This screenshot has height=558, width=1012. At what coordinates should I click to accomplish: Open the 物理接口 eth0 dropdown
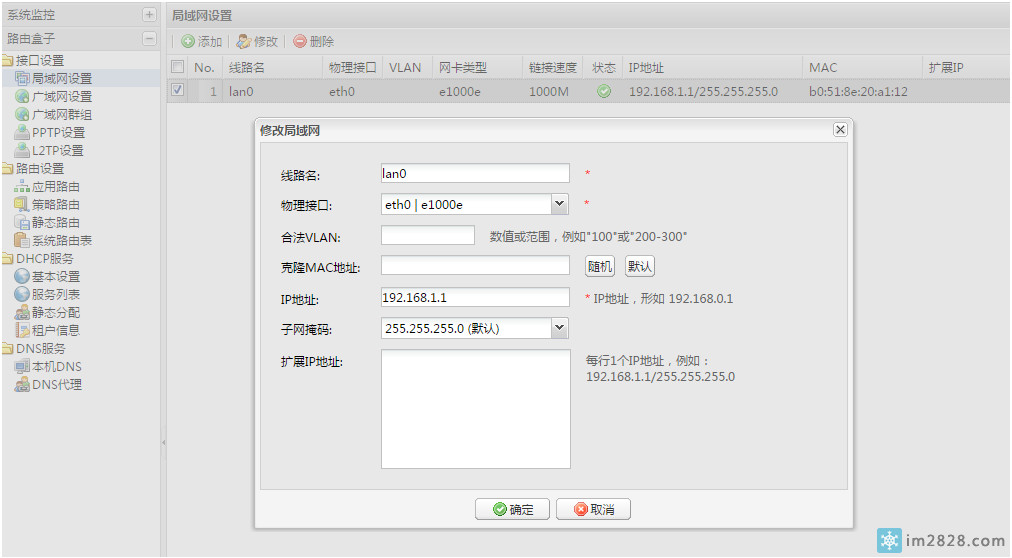pos(559,205)
